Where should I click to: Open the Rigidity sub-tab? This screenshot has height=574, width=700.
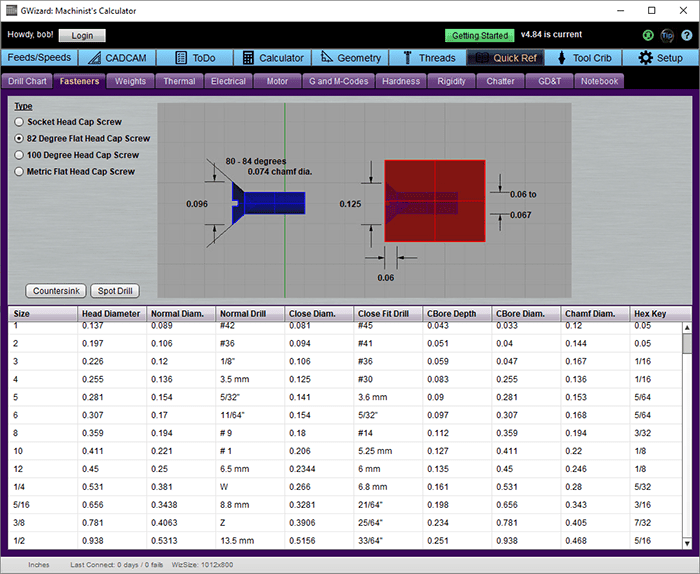[x=451, y=81]
